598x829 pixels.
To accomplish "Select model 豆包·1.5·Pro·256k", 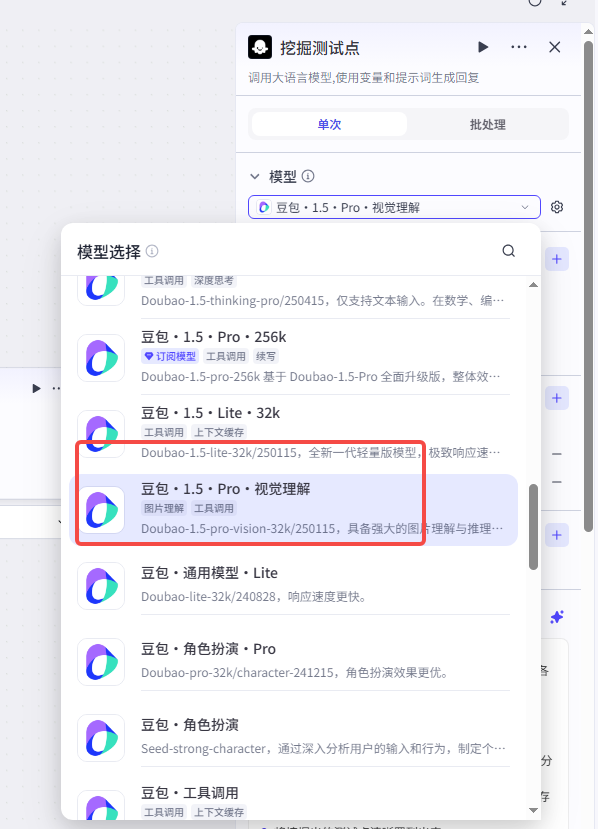I will tap(293, 356).
